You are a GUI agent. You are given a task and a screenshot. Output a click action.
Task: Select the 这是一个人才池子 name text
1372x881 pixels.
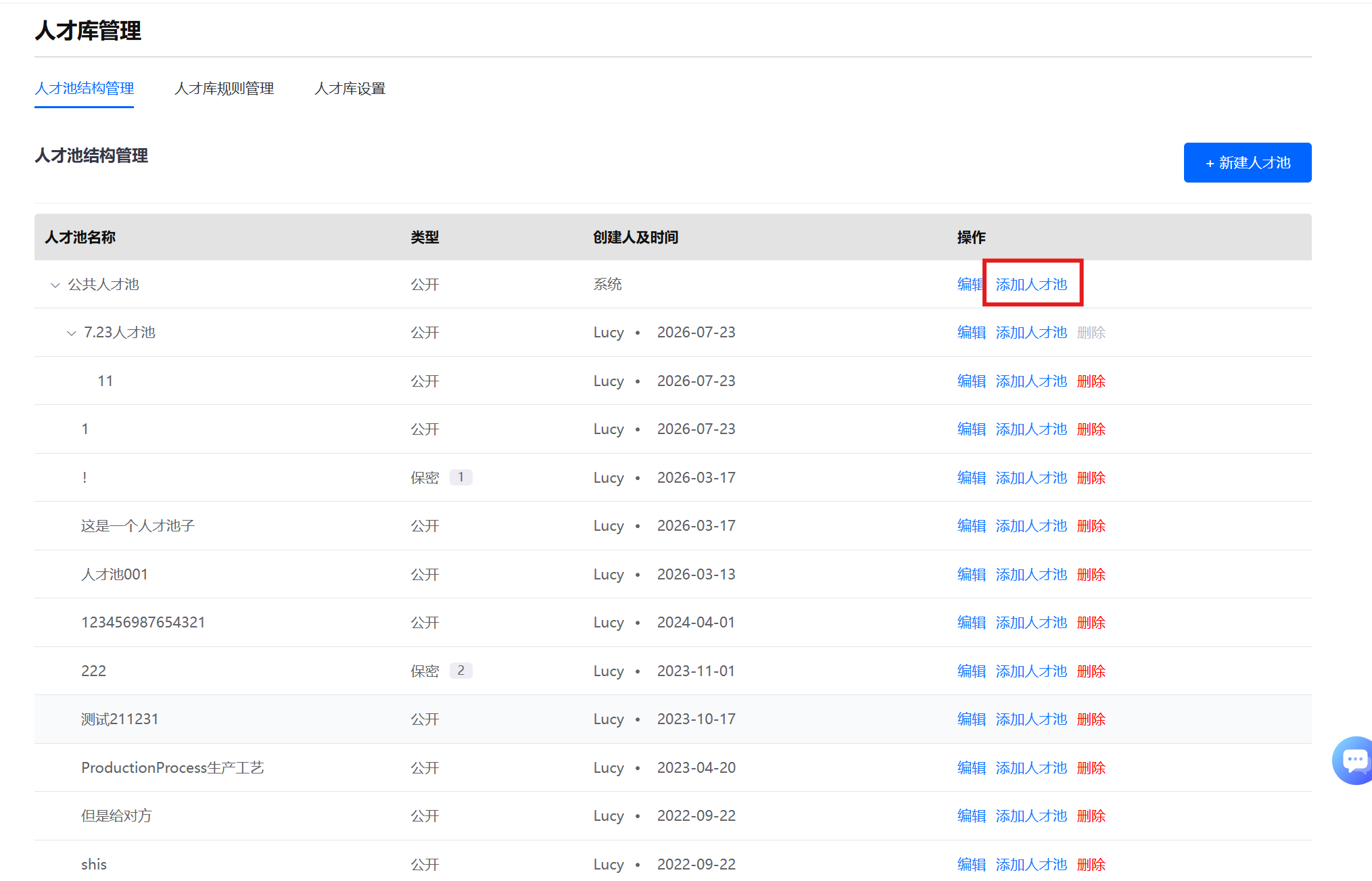click(138, 526)
